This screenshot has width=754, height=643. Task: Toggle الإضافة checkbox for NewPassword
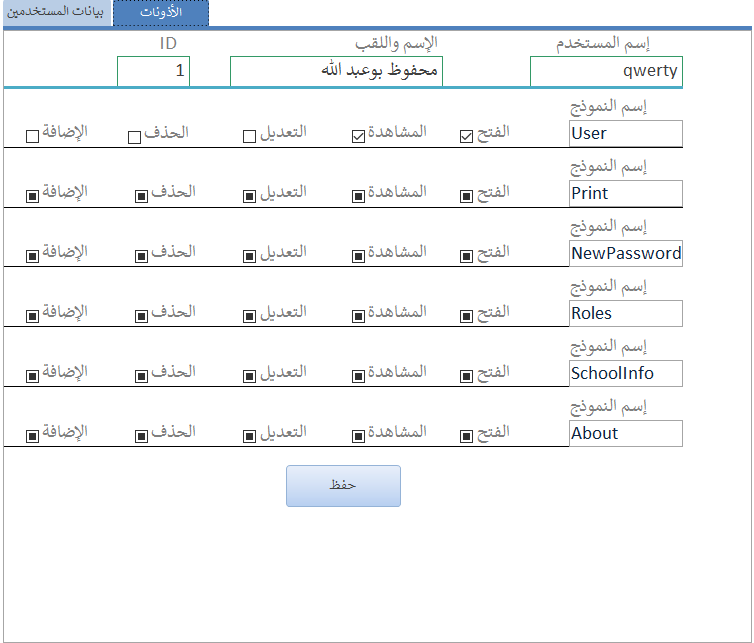tap(33, 256)
